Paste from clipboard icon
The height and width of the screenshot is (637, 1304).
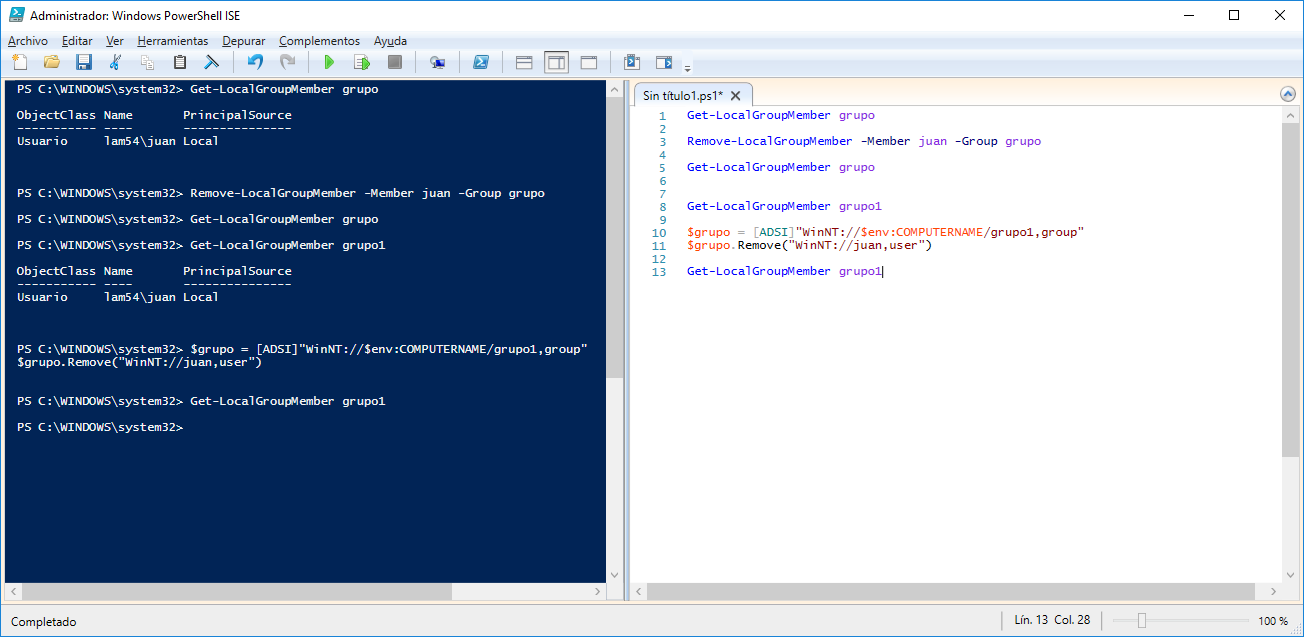179,62
